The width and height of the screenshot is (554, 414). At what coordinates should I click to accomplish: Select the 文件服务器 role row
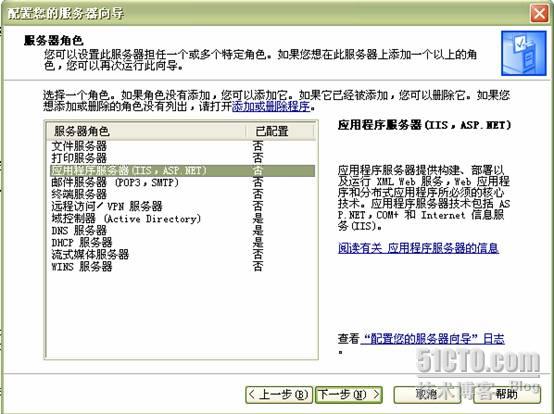click(x=182, y=146)
